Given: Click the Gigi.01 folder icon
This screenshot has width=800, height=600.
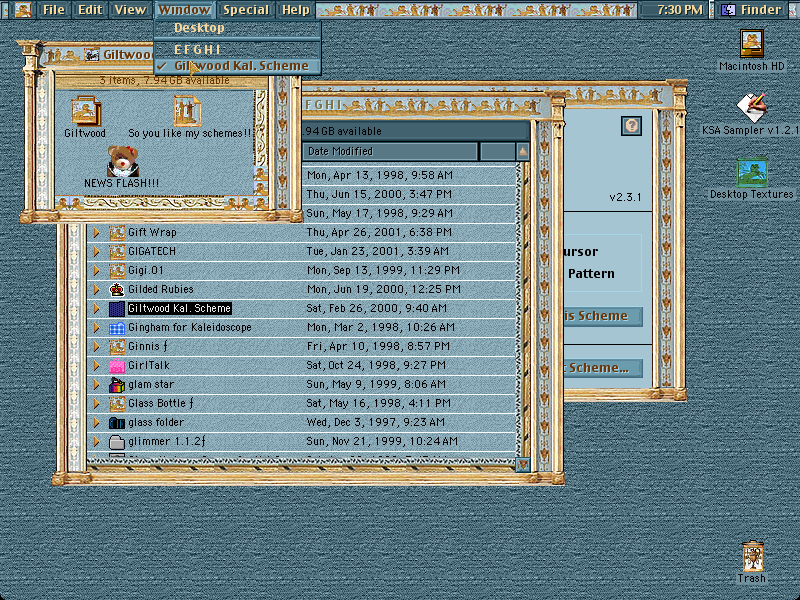Looking at the screenshot, I should [117, 270].
